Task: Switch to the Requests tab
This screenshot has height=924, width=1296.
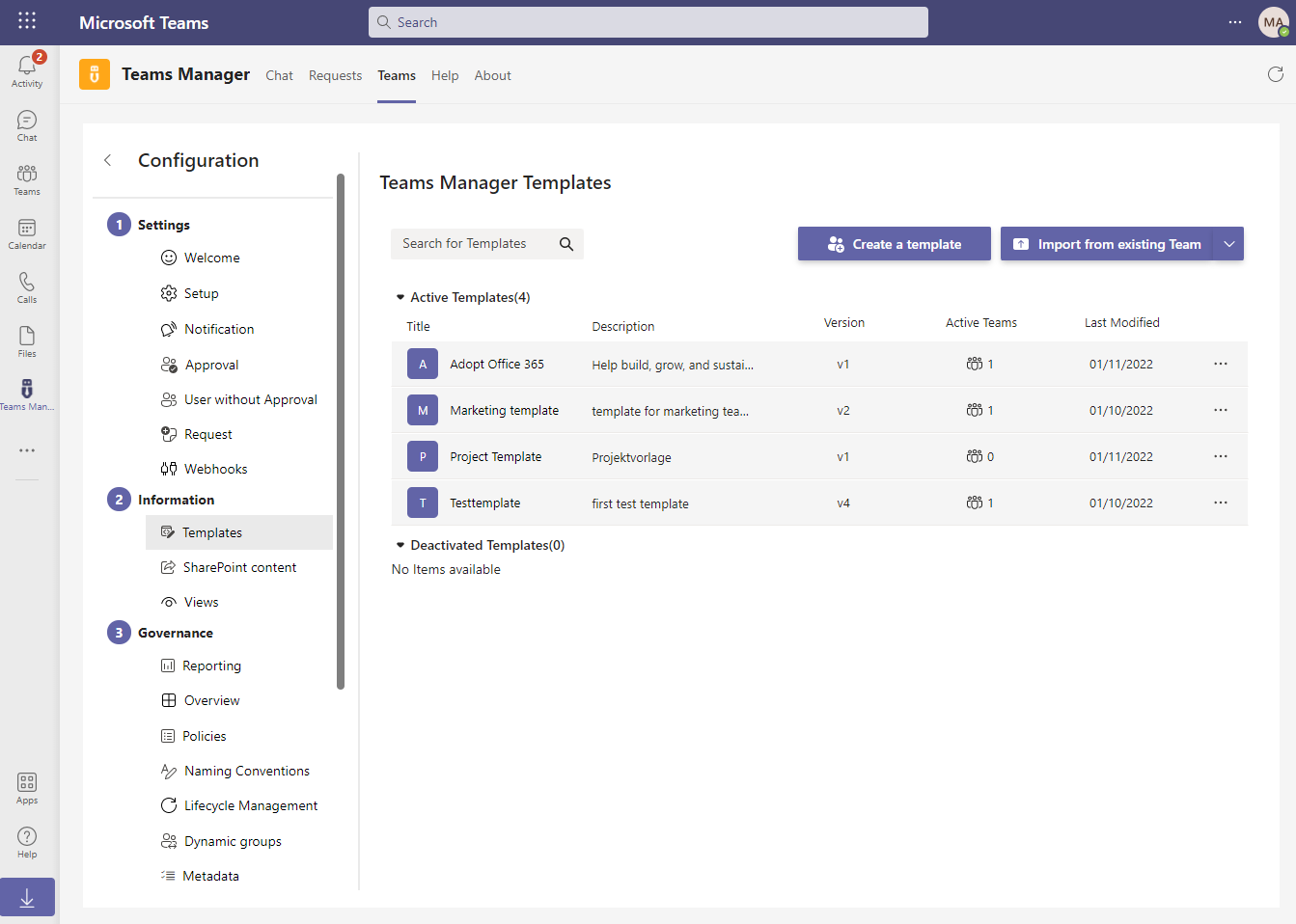Action: (335, 75)
